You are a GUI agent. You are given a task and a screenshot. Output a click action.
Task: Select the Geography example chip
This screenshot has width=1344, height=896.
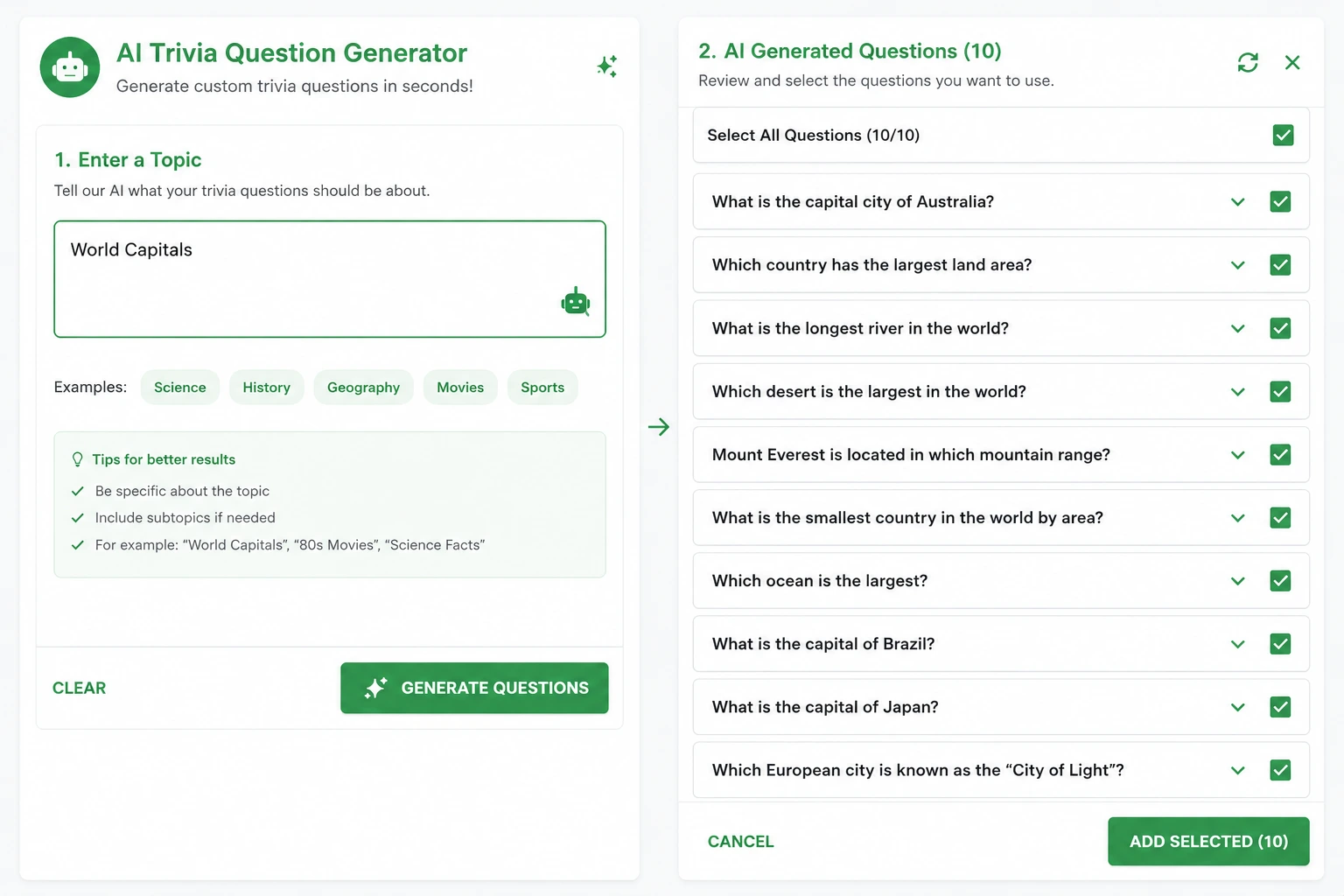pos(363,388)
